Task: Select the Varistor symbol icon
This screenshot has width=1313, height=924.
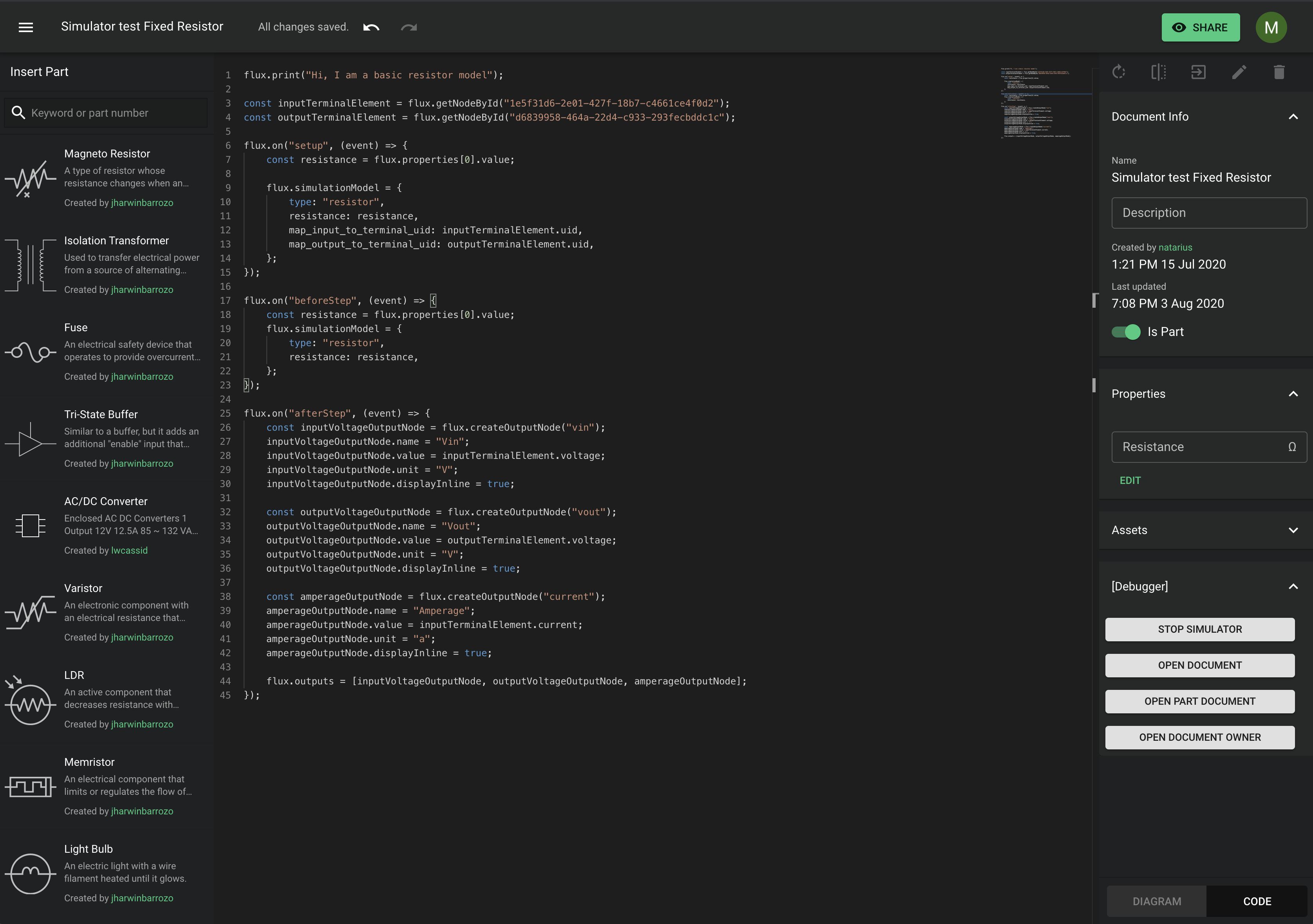Action: (x=30, y=613)
